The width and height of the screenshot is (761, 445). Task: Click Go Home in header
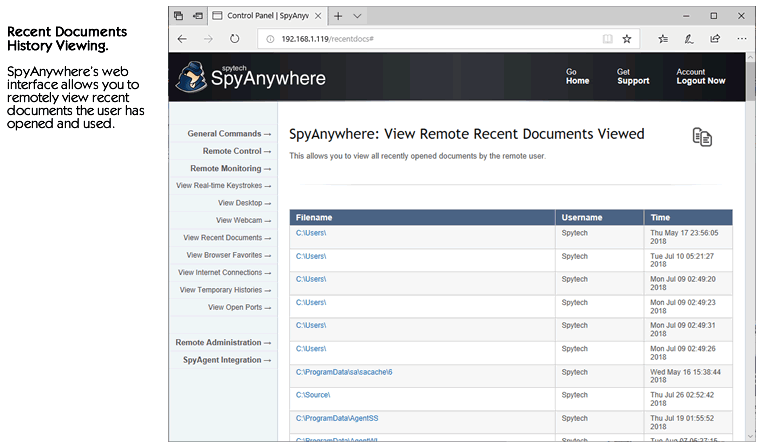[577, 76]
